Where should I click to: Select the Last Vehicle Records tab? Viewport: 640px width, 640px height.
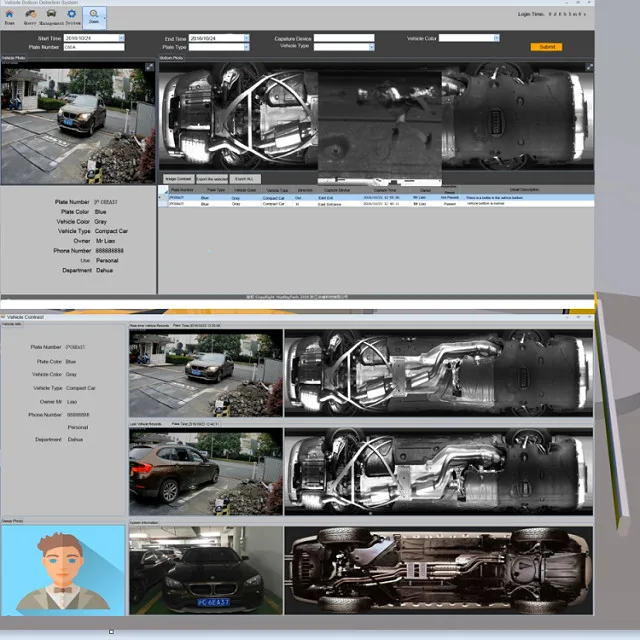click(x=146, y=424)
